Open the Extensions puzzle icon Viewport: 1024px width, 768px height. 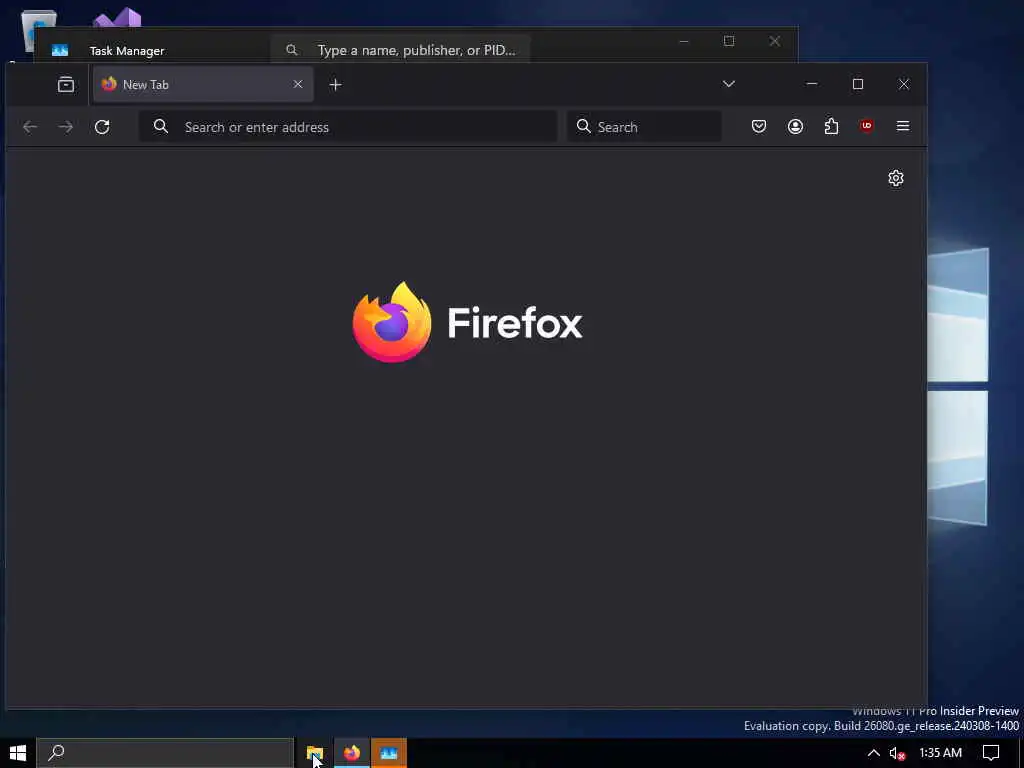pyautogui.click(x=831, y=126)
